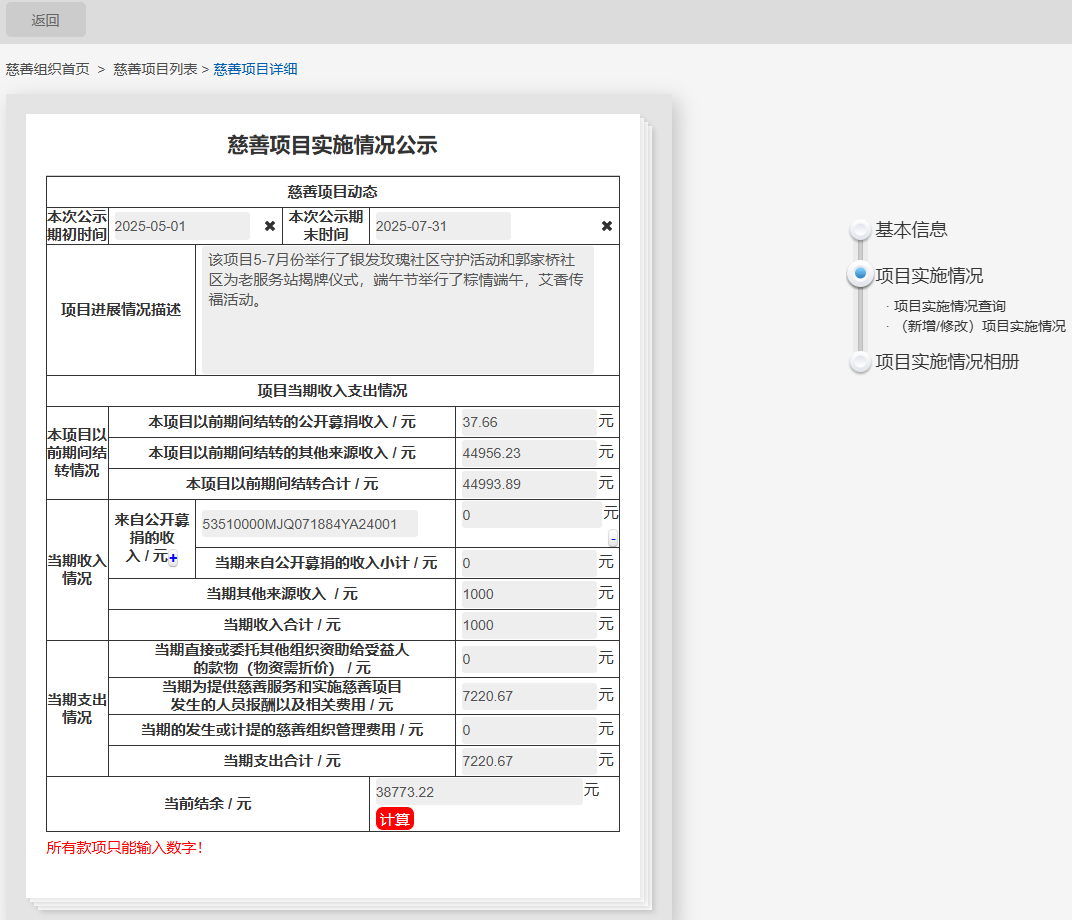Image resolution: width=1072 pixels, height=920 pixels.
Task: Click the project progress description text area
Action: tap(397, 310)
